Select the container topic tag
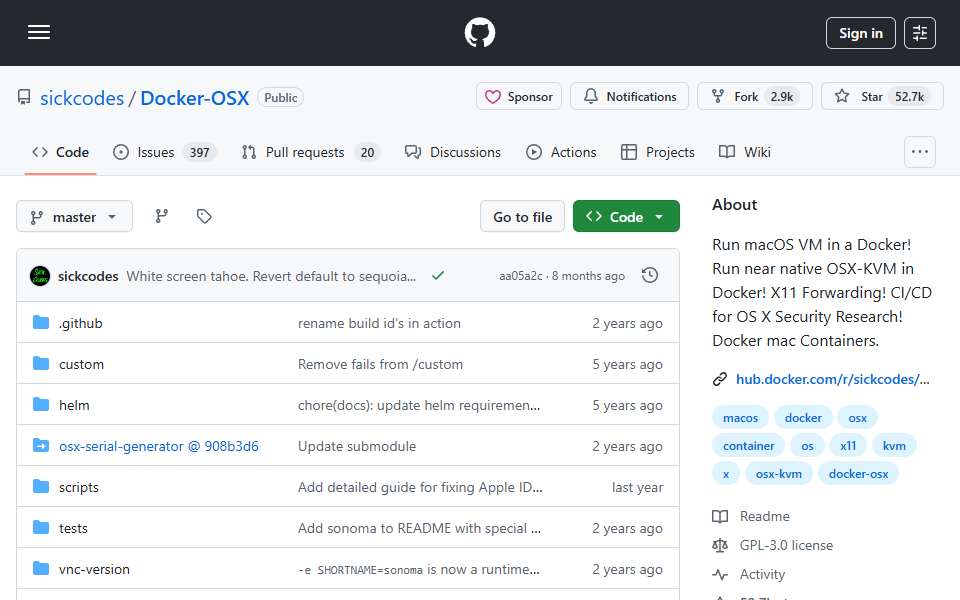Image resolution: width=960 pixels, height=600 pixels. click(748, 446)
